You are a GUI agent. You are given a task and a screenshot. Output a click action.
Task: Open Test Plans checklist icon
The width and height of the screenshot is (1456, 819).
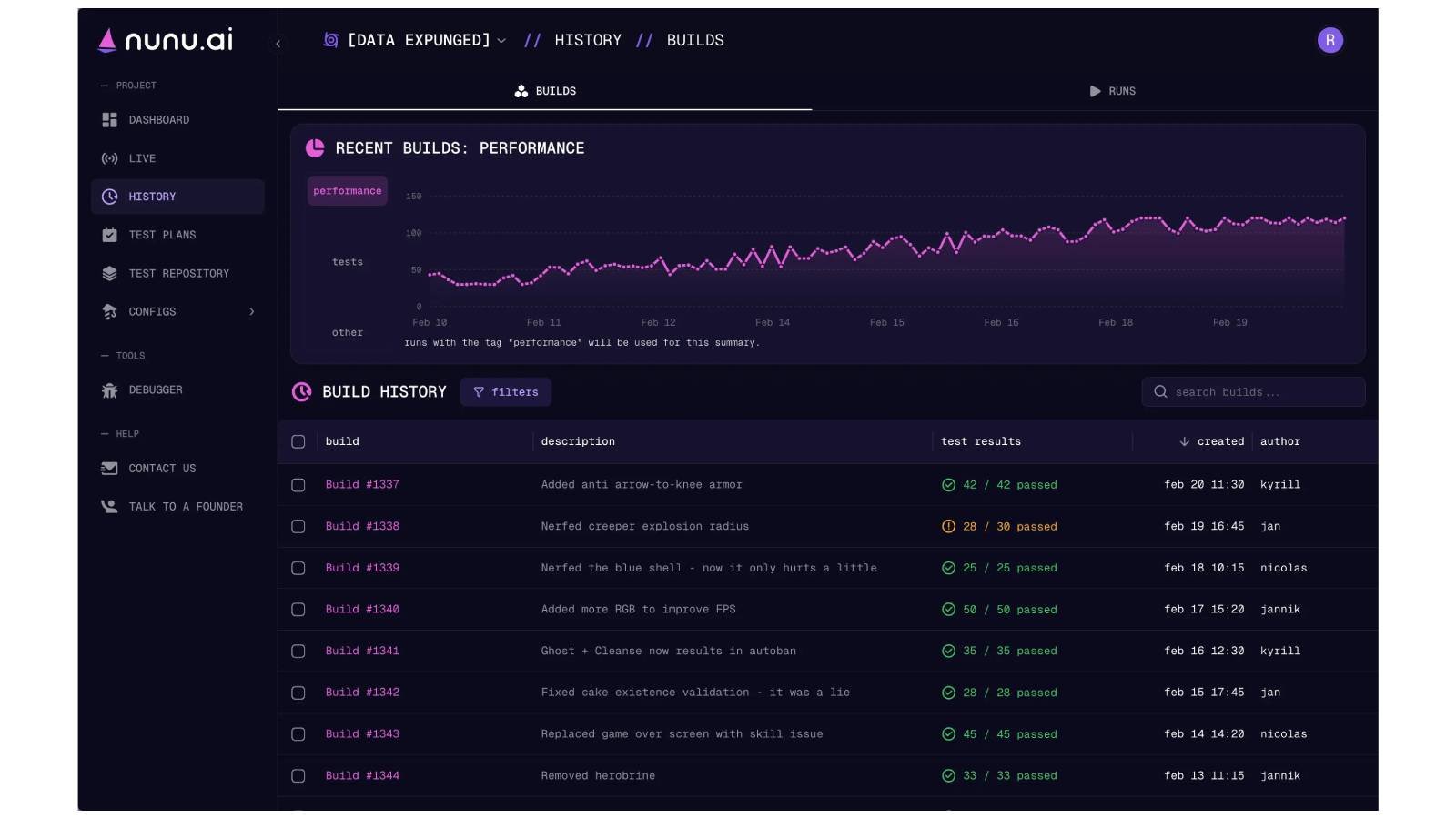coord(109,235)
